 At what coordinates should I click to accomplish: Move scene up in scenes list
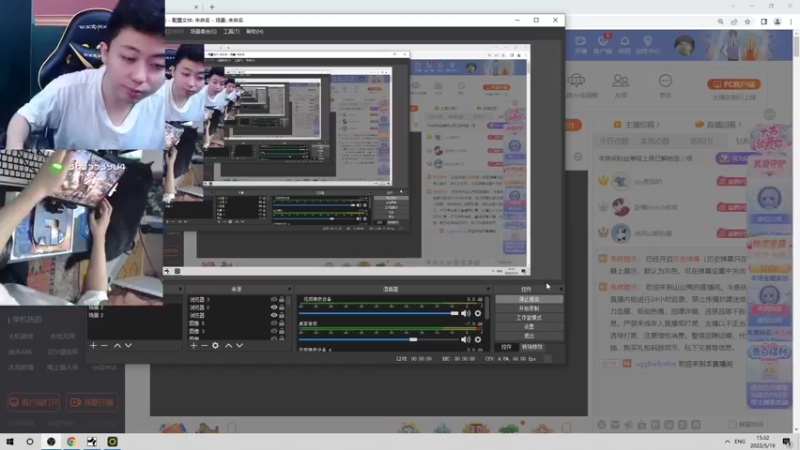(117, 345)
